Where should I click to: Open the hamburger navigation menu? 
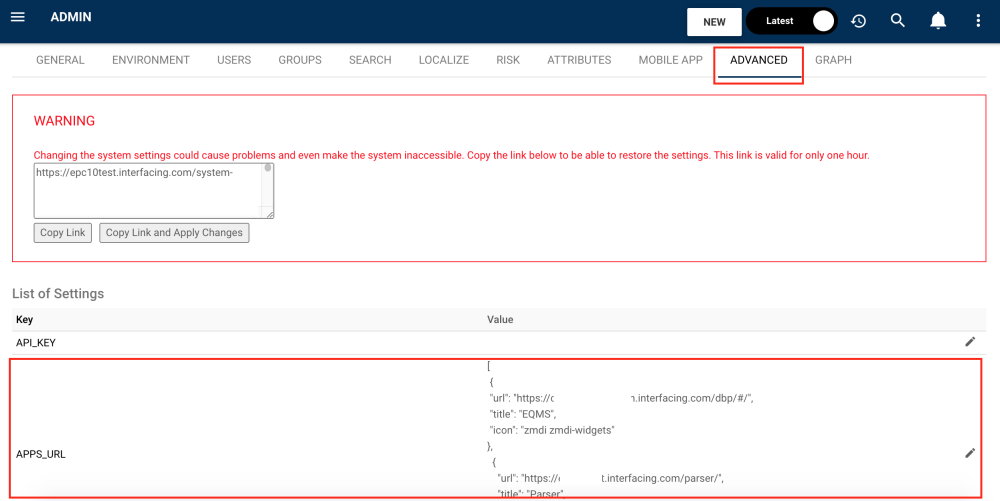(18, 17)
